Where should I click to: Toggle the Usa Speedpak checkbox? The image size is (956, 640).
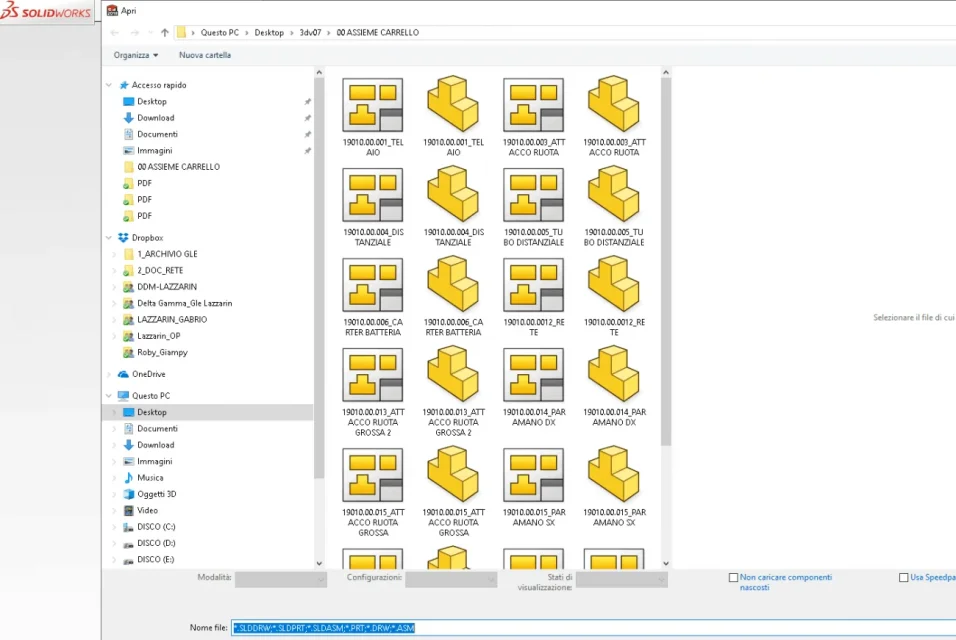pyautogui.click(x=904, y=577)
